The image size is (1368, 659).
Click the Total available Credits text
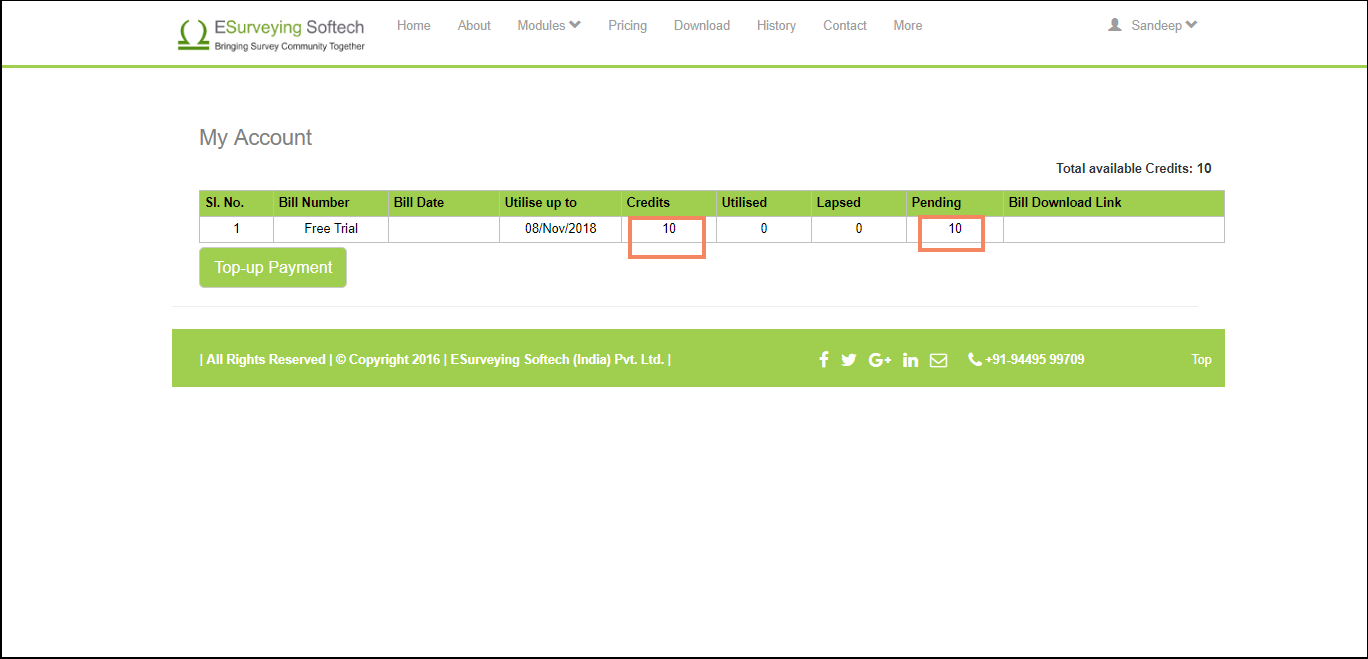tap(1134, 169)
